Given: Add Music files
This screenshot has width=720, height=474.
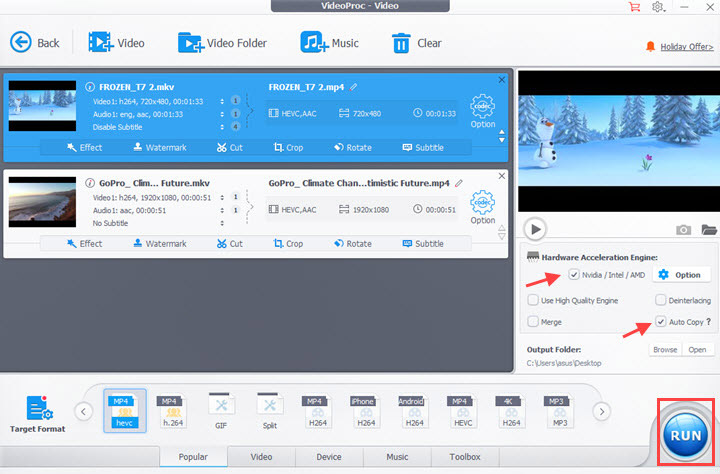Looking at the screenshot, I should pyautogui.click(x=329, y=43).
